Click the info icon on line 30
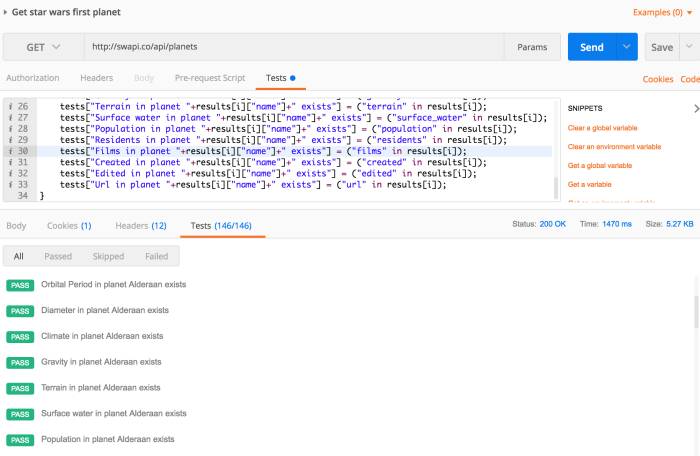The width and height of the screenshot is (700, 456). coord(9,151)
